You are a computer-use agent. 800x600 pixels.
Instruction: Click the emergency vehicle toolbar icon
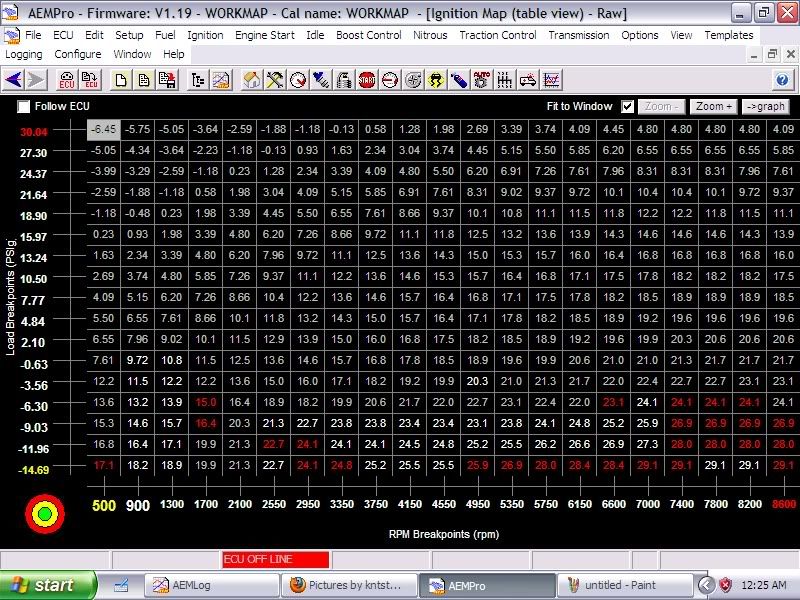(x=529, y=80)
